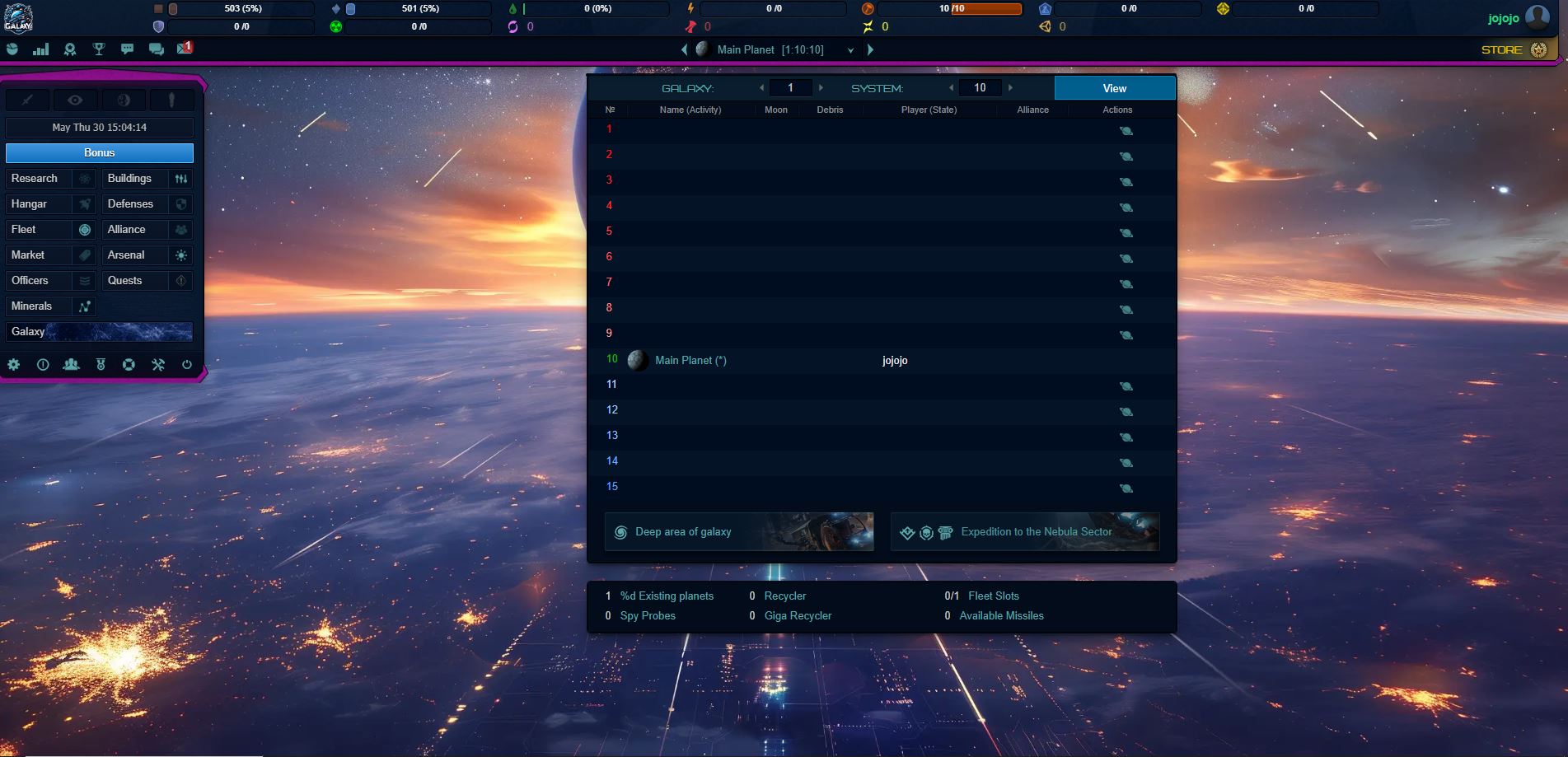Click the System number input field
The height and width of the screenshot is (757, 1568).
(x=980, y=87)
